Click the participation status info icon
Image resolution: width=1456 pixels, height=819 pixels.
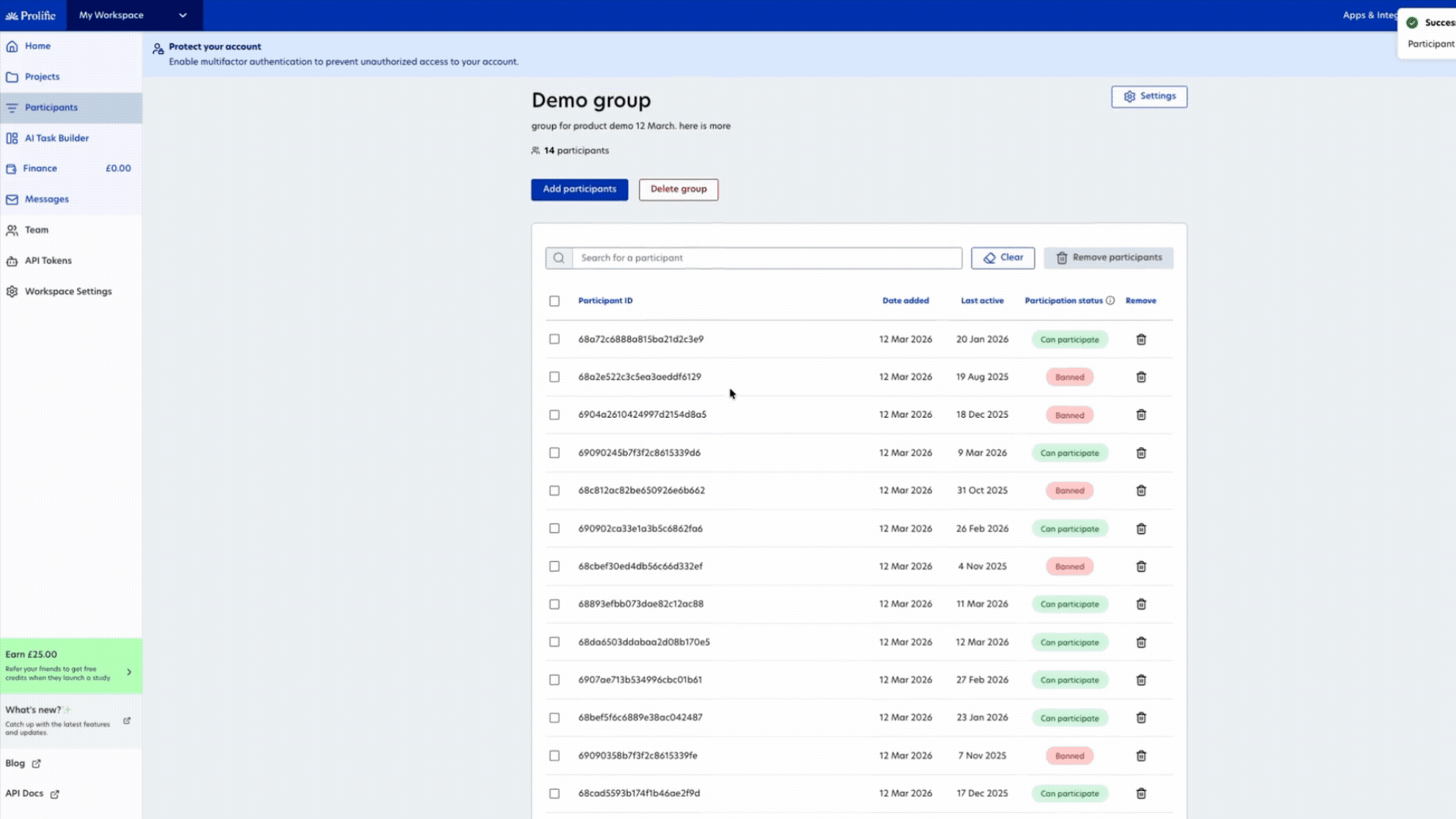tap(1110, 301)
